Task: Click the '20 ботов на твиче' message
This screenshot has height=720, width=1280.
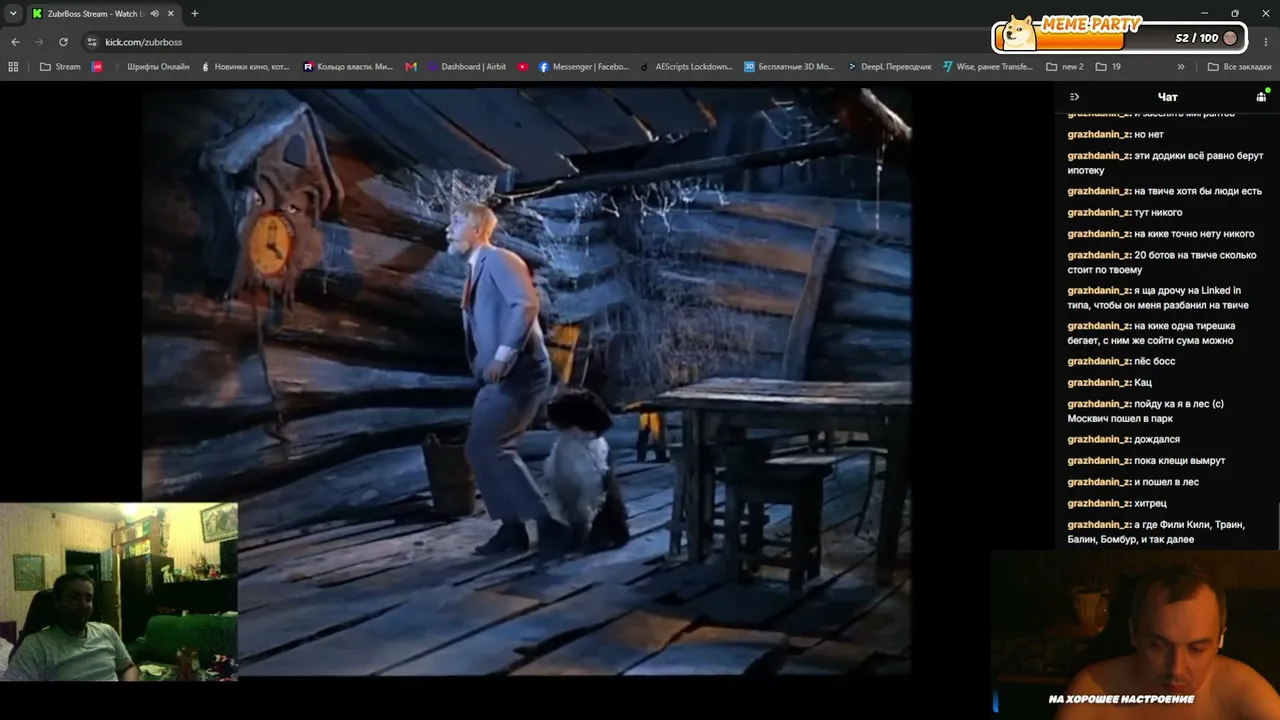Action: [1162, 262]
